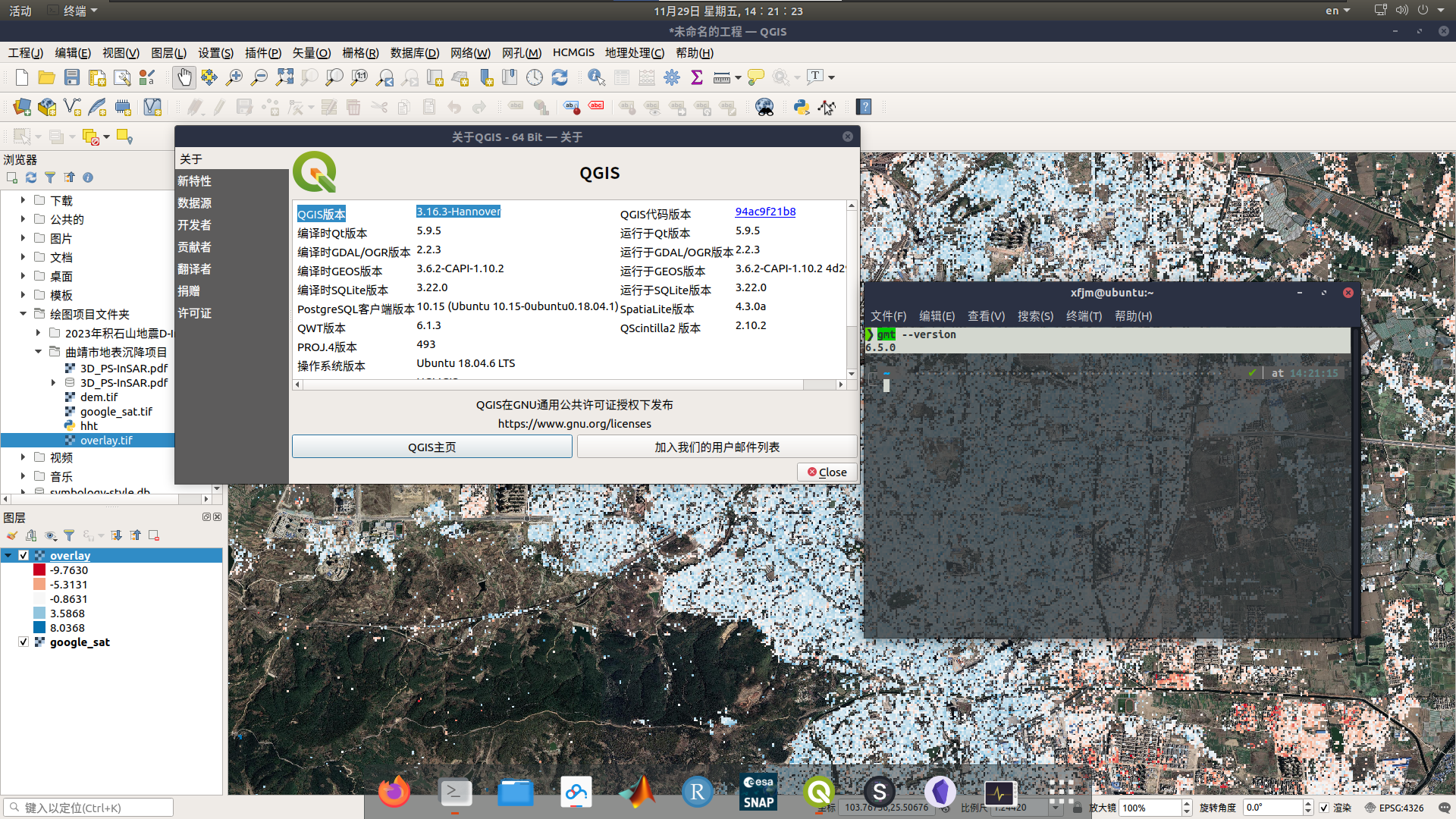
Task: Activate the Zoom Out magnifier tool
Action: click(259, 77)
